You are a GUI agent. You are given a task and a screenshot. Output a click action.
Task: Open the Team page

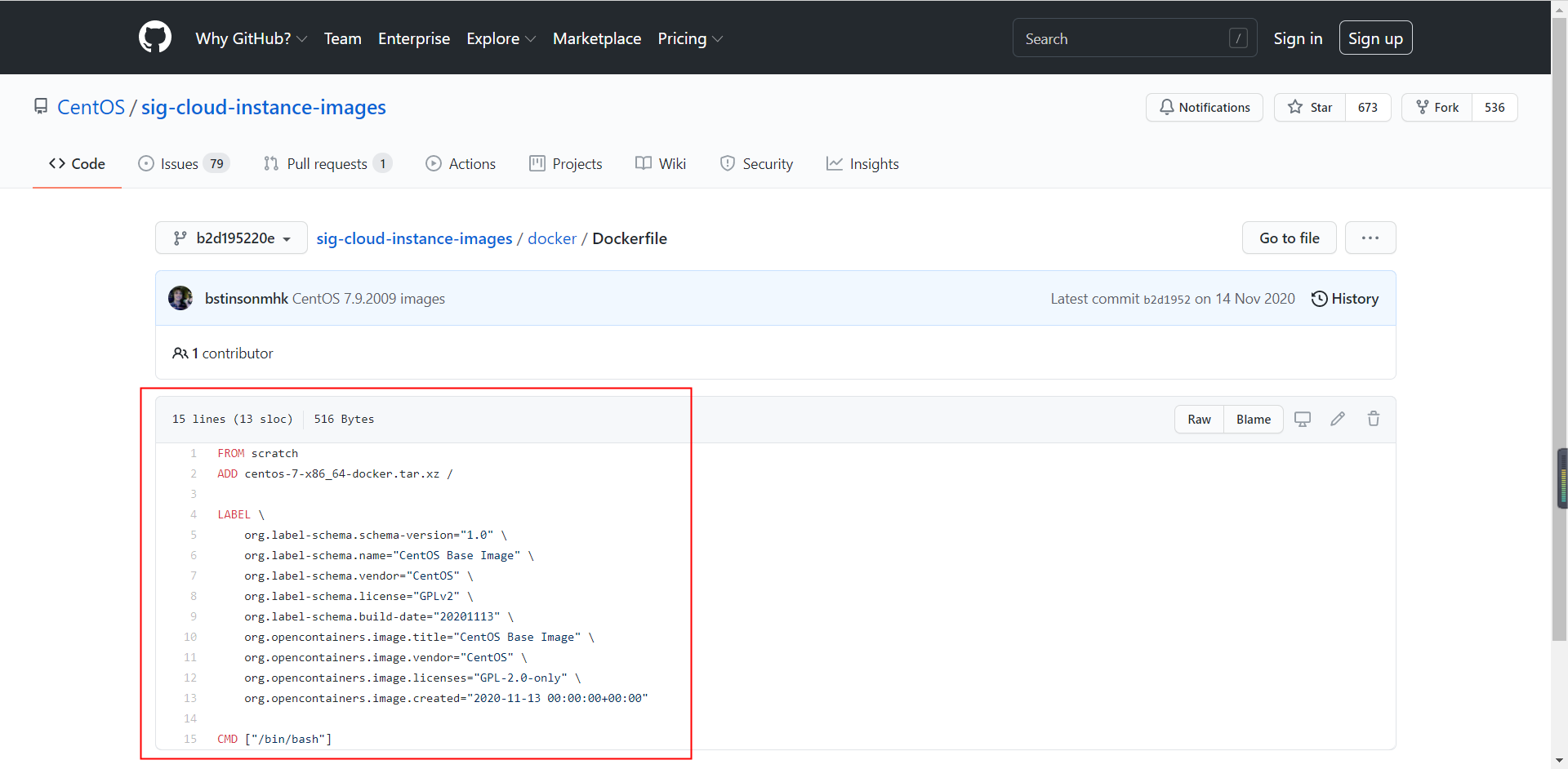(x=343, y=38)
